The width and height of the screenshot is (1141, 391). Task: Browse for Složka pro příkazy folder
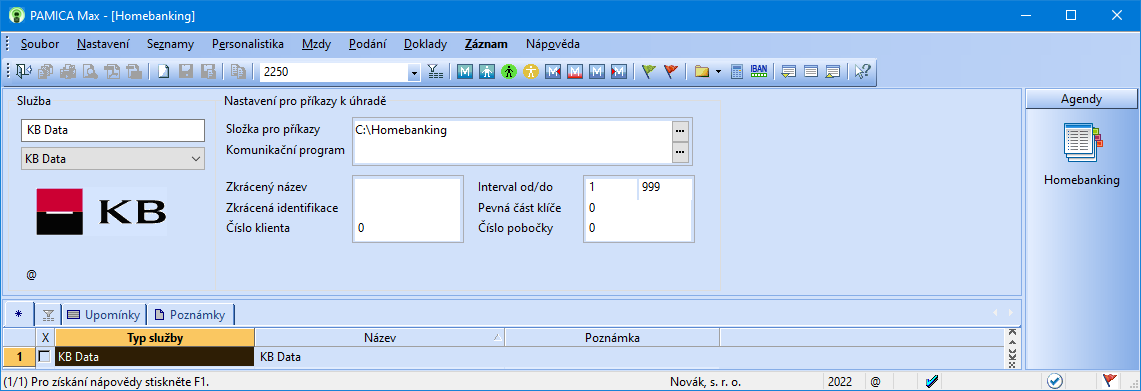click(680, 130)
